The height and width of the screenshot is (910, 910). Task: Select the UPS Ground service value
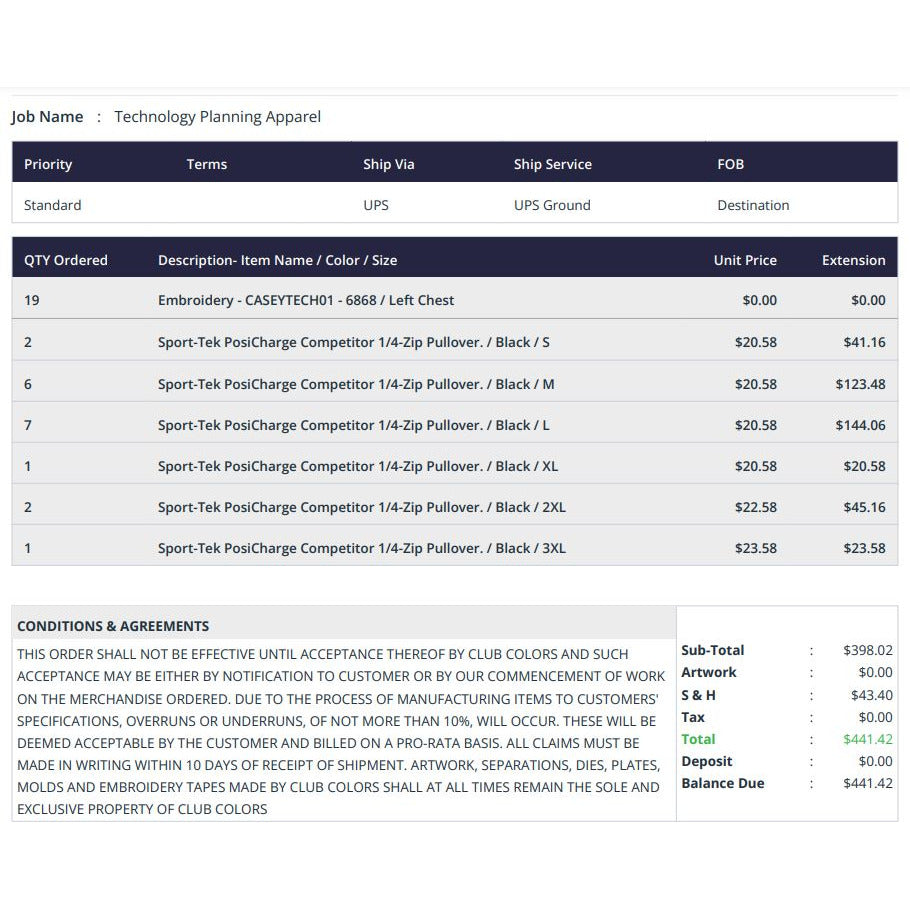[x=552, y=205]
